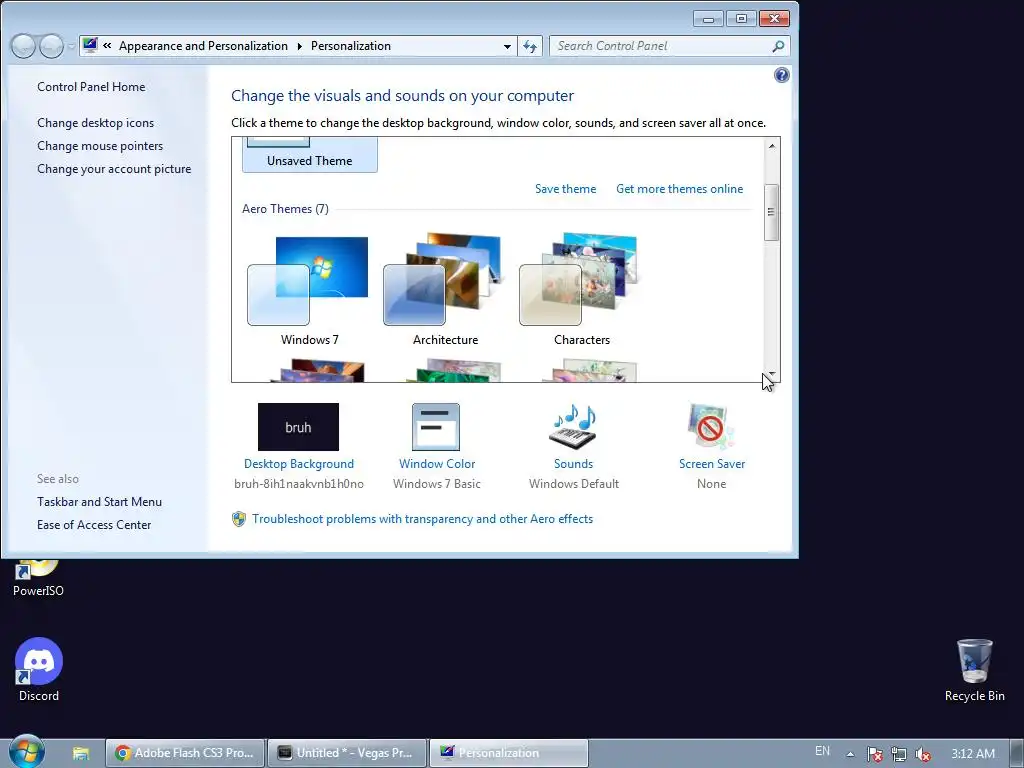Click the theme list scrollbar thumb

(x=772, y=212)
